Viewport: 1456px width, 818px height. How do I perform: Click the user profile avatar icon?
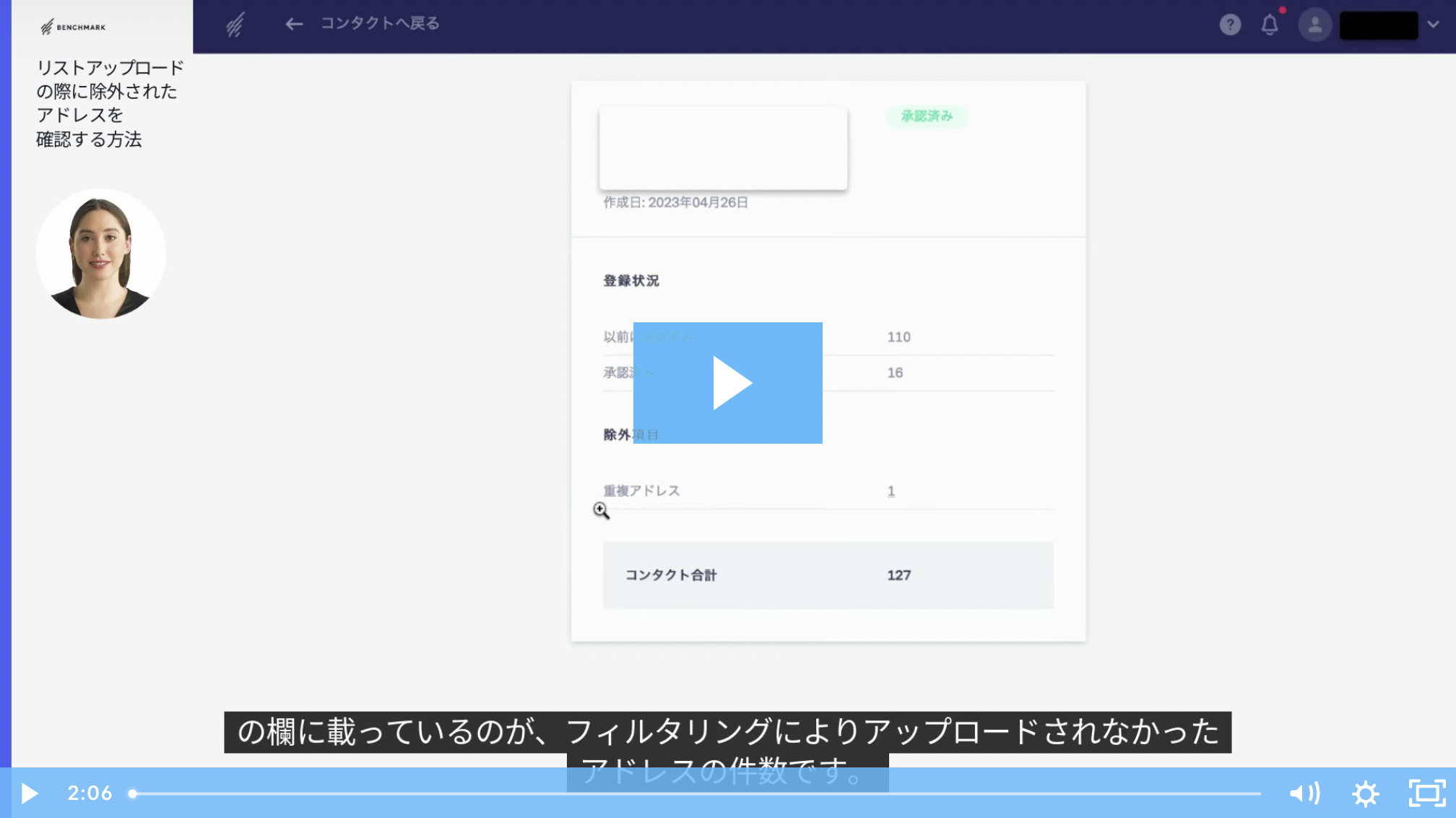(1314, 25)
